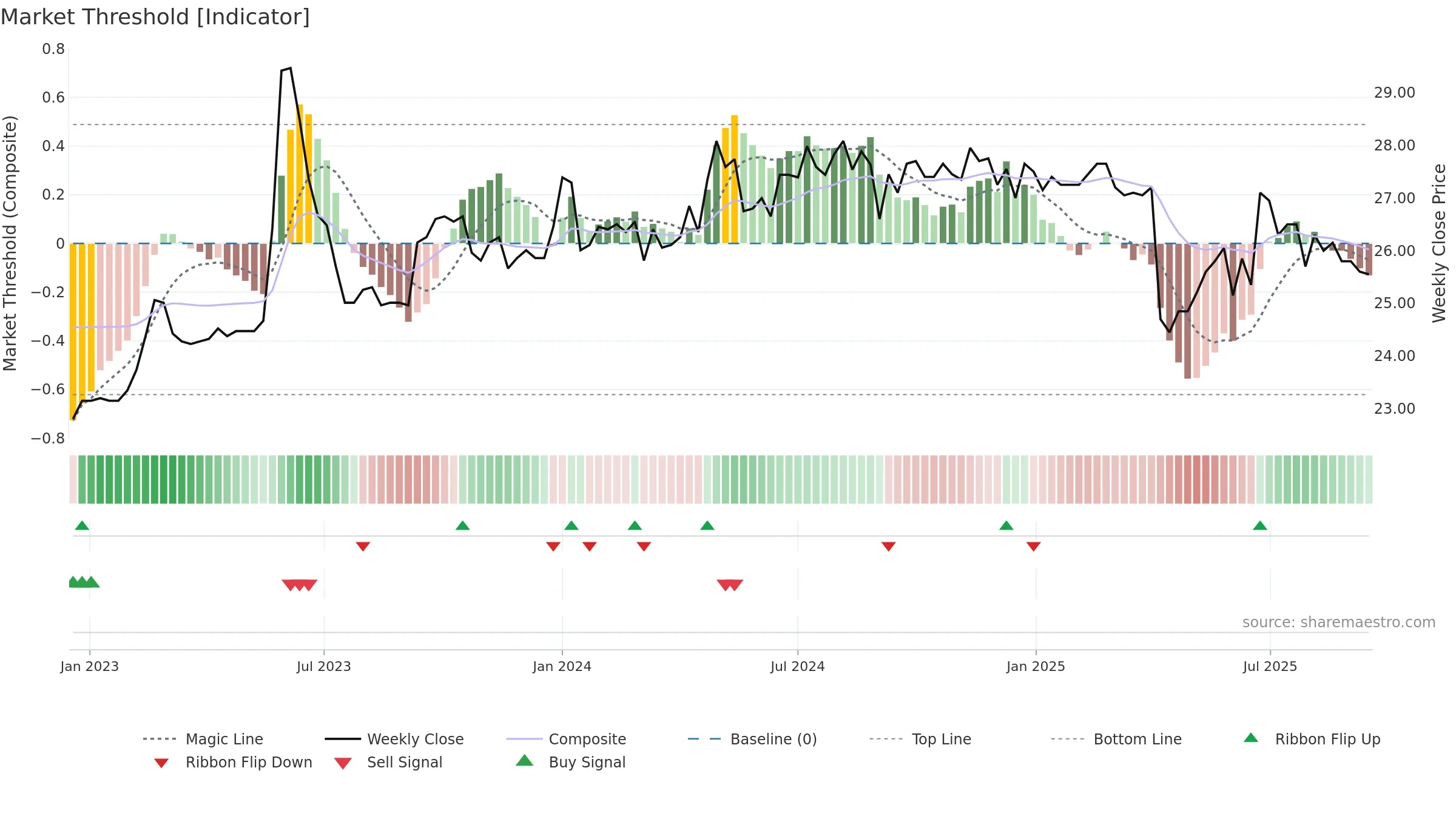Click the Jul 2025 x-axis label
The image size is (1456, 819).
1270,667
